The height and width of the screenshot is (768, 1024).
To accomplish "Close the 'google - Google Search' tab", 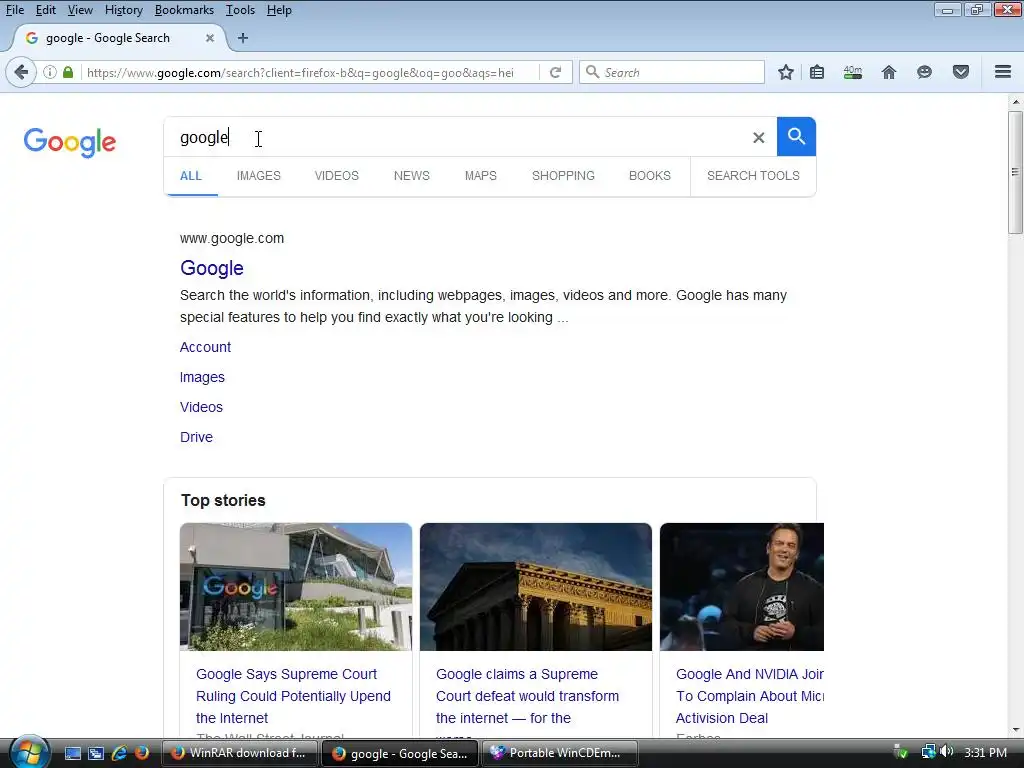I will pos(210,38).
